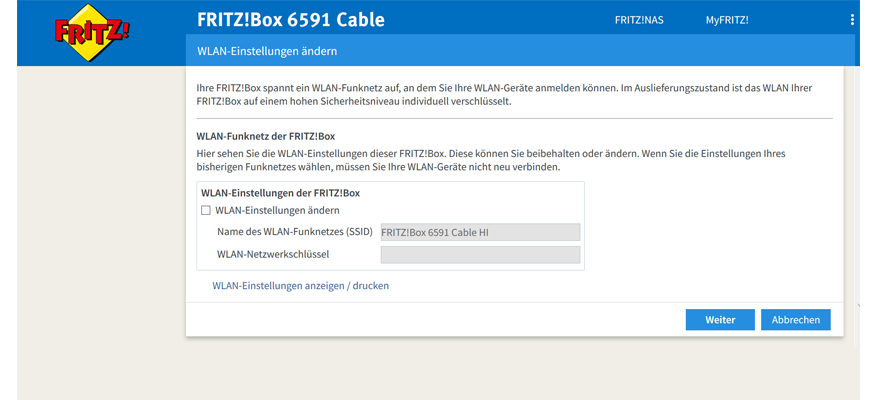Click the WLAN-Einstellungen der FRITZ!Box group heading
879x400 pixels.
280,193
